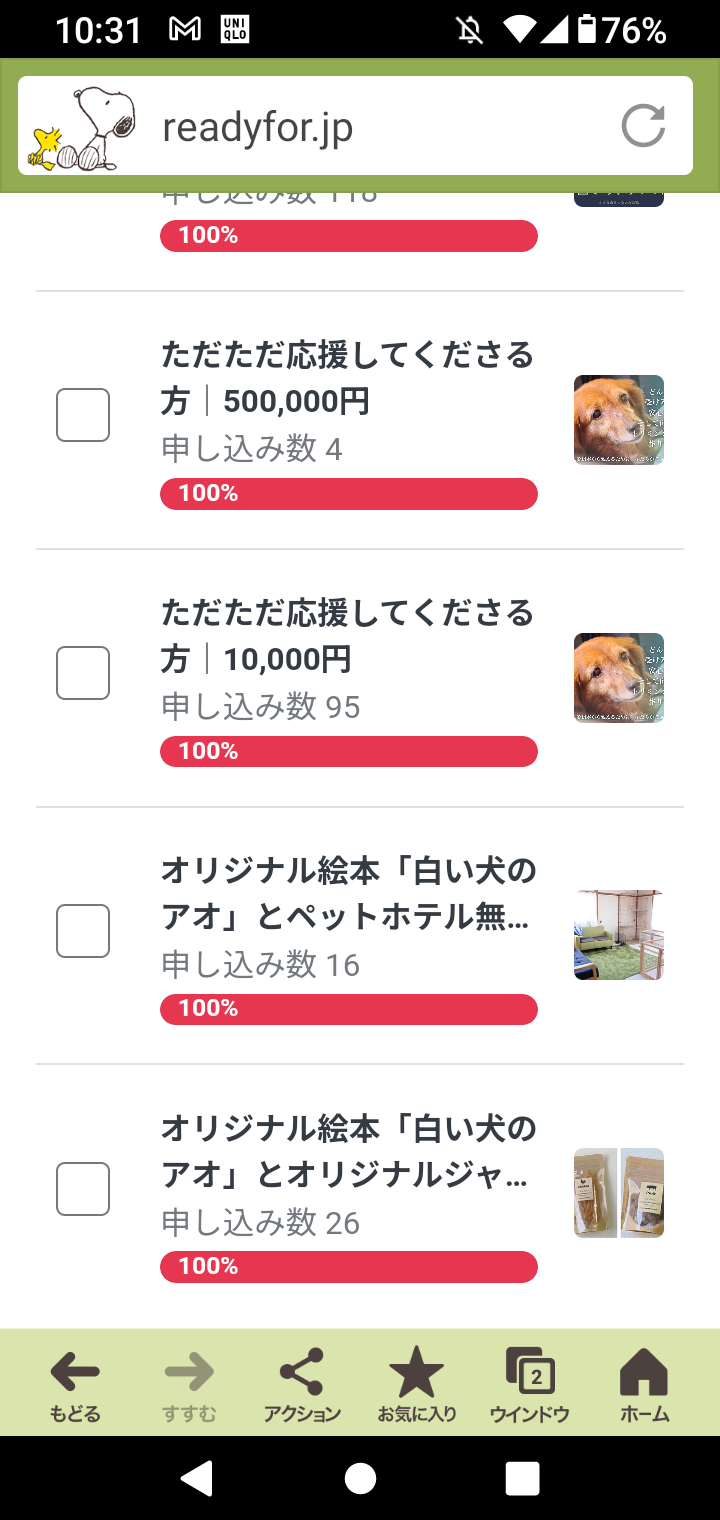The image size is (720, 1520).
Task: Tap the お気に入り star icon
Action: (416, 1384)
